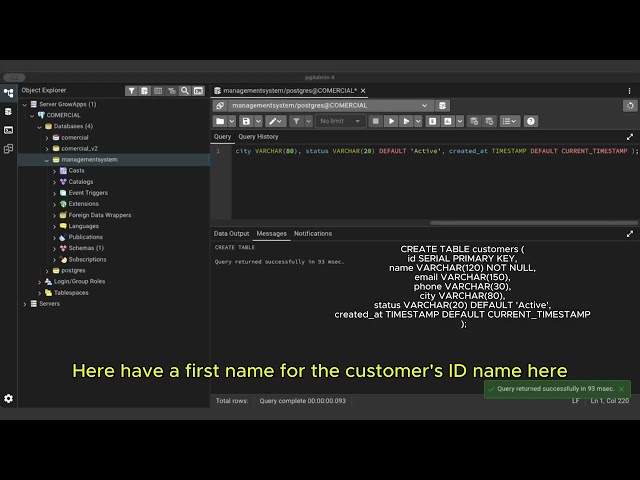This screenshot has width=640, height=480.
Task: Open the Notifications tab
Action: click(313, 233)
